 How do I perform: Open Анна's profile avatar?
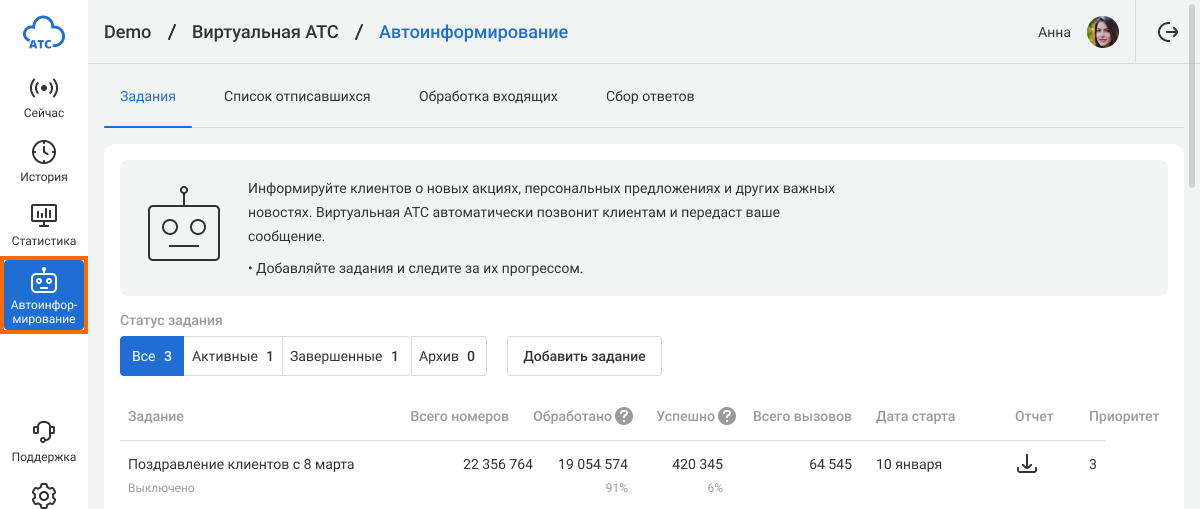coord(1103,32)
